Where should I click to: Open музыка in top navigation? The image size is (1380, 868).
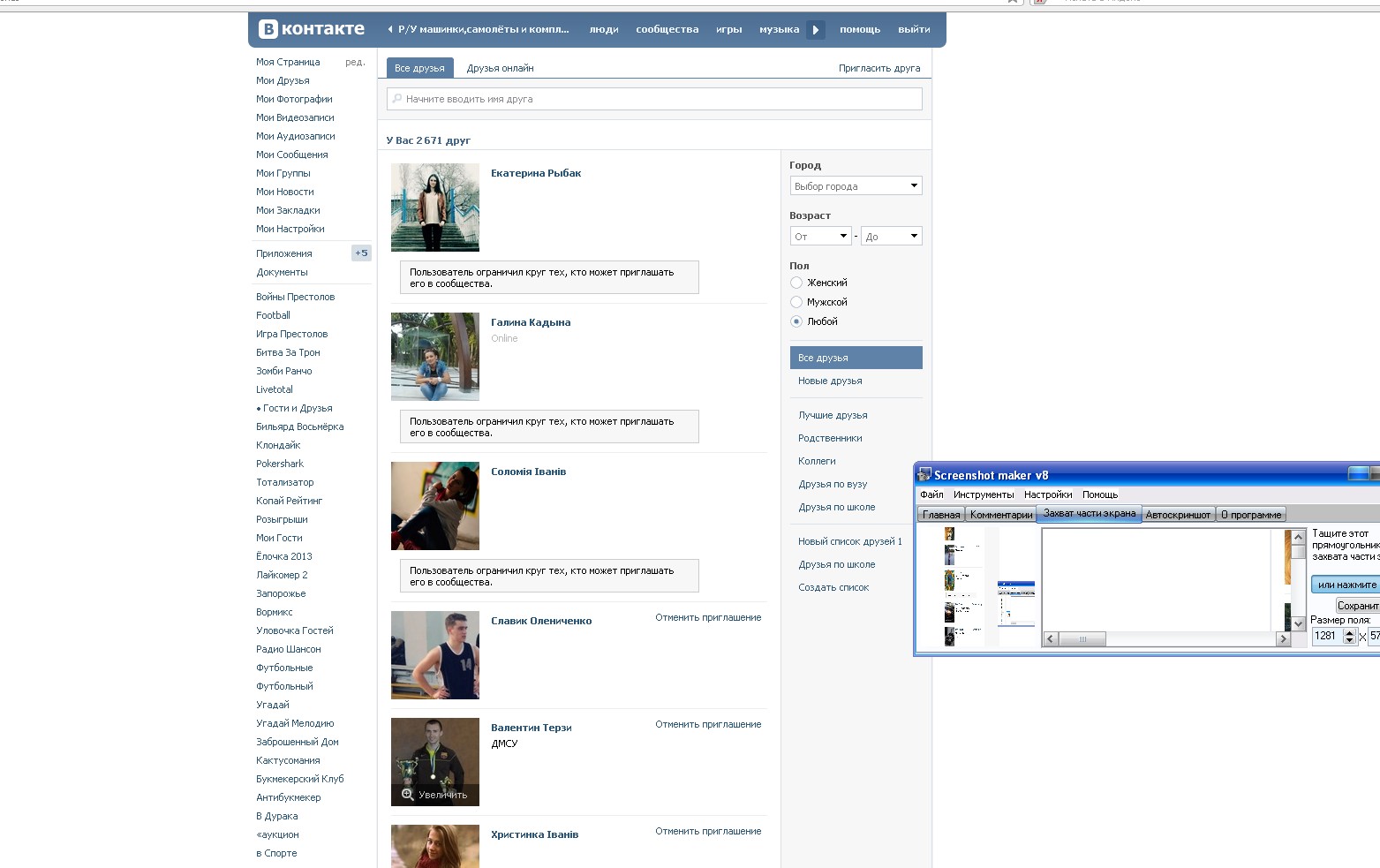[779, 29]
